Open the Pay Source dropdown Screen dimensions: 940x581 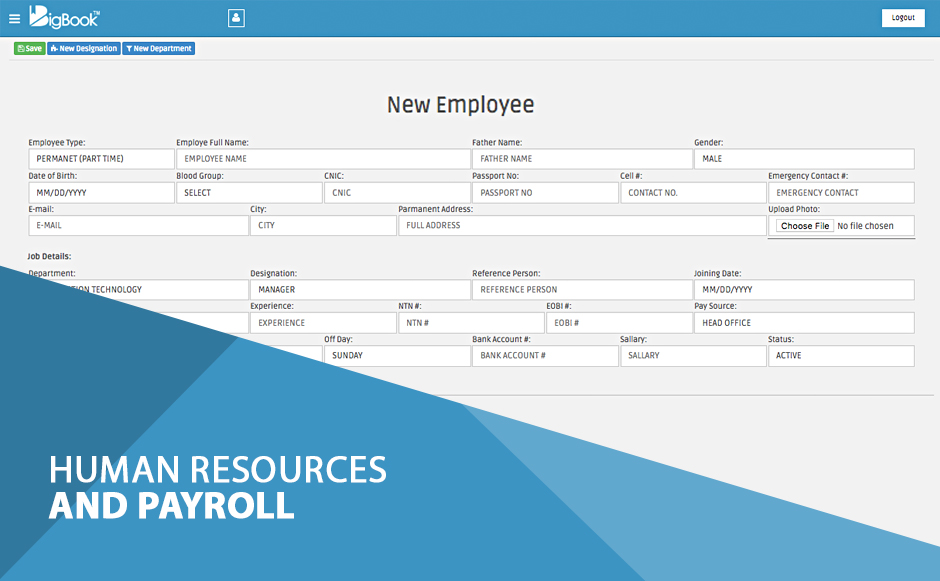click(x=803, y=323)
